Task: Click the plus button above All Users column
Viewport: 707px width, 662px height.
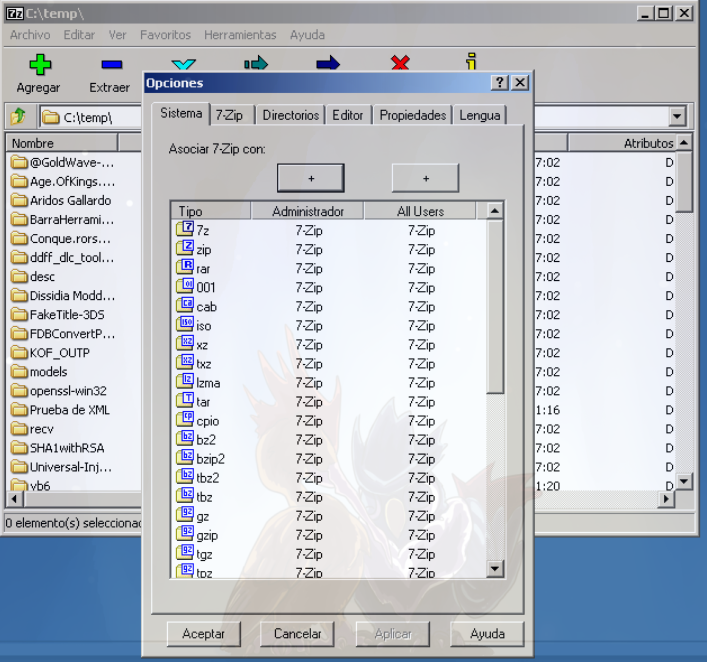Action: [426, 178]
